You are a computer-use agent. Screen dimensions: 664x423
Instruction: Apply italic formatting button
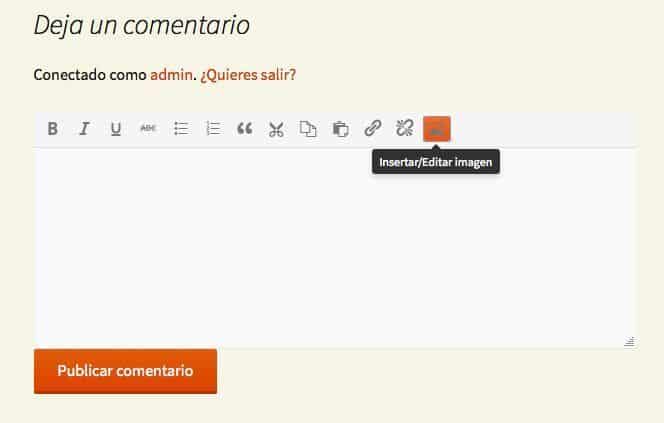(x=85, y=128)
